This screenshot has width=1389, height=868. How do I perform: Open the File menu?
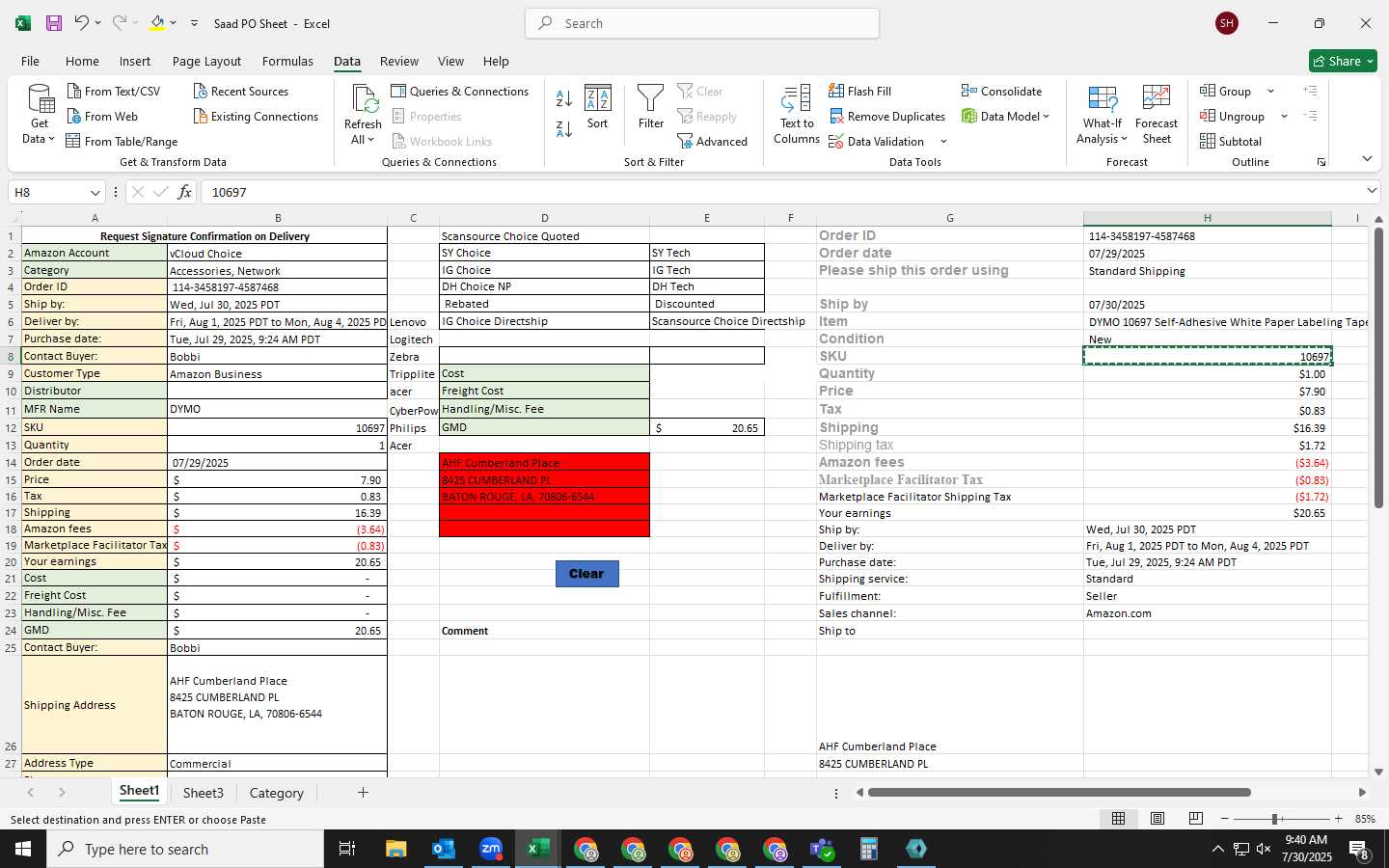point(31,61)
